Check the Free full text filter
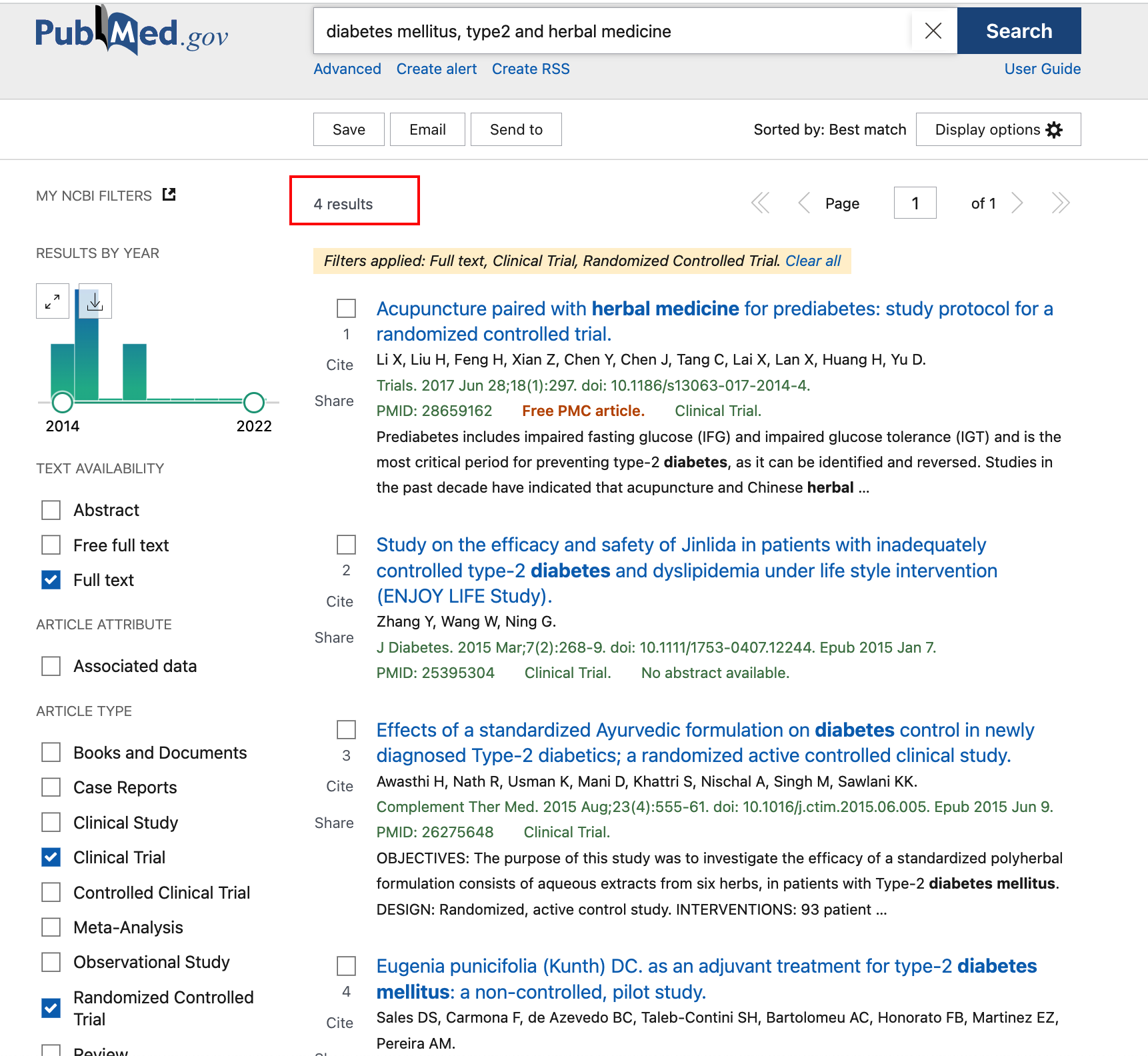The image size is (1148, 1056). pos(51,545)
